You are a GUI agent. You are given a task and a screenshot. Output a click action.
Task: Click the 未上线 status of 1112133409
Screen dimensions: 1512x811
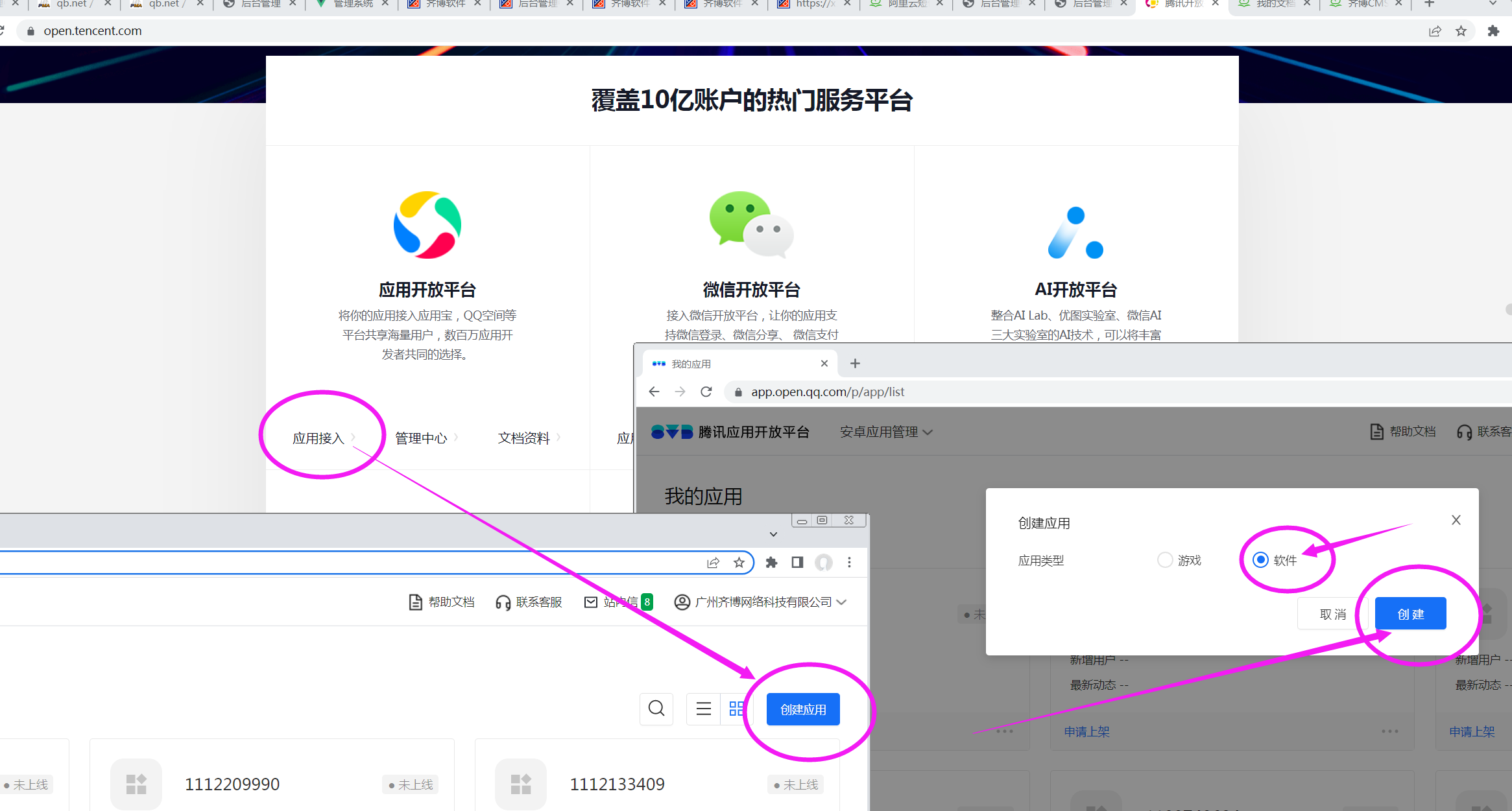point(796,784)
